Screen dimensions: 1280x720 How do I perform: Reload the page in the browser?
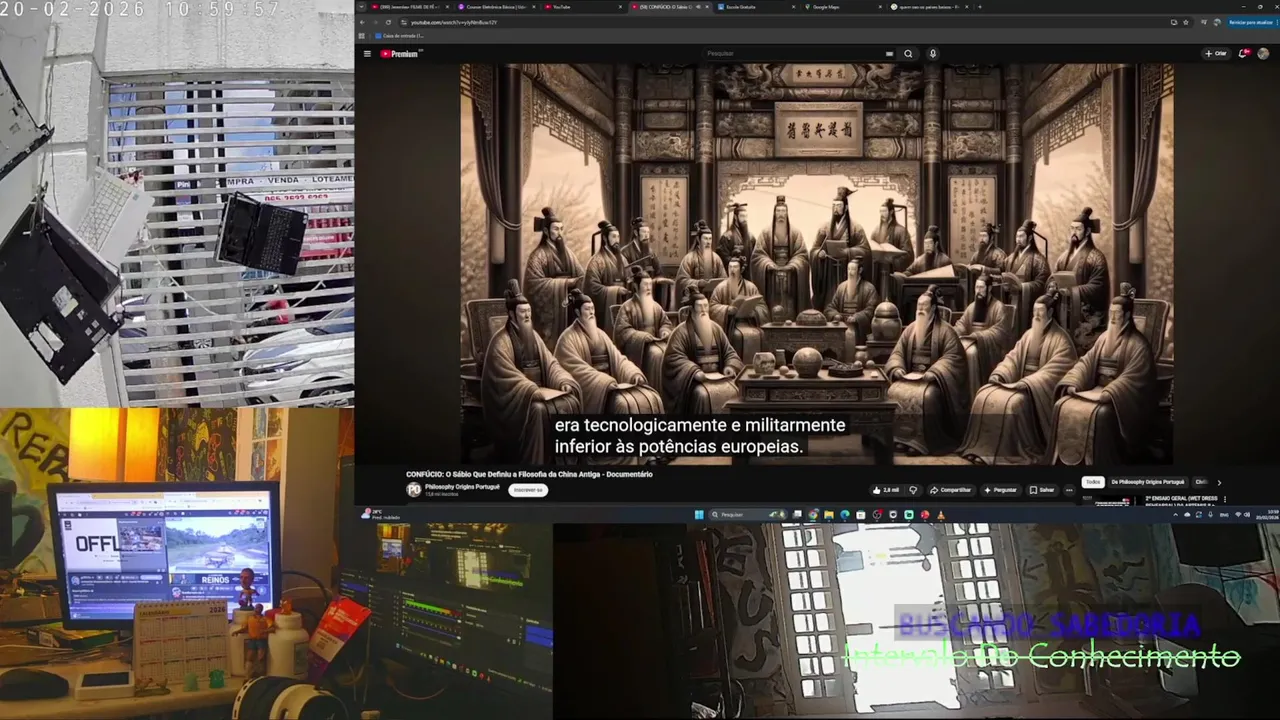388,22
